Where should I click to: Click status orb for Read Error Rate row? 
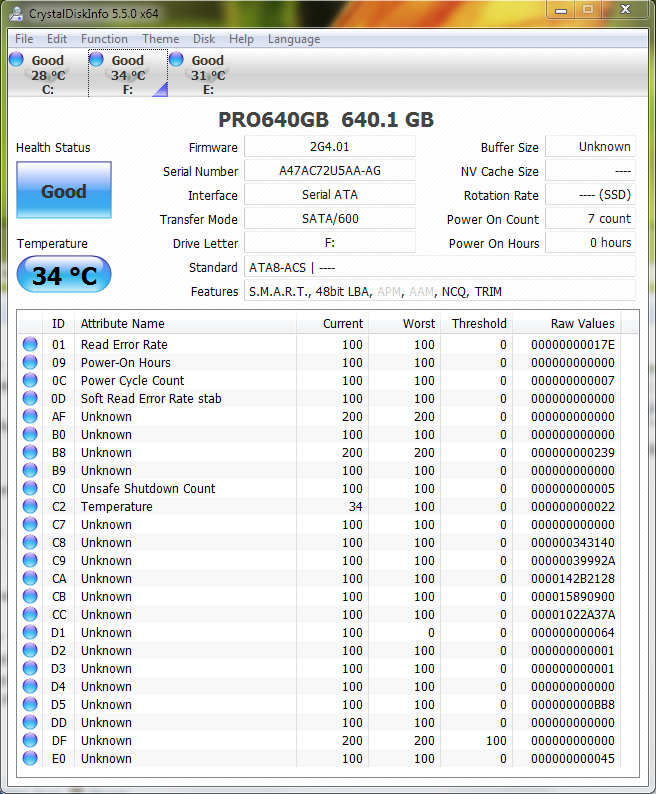coord(30,345)
